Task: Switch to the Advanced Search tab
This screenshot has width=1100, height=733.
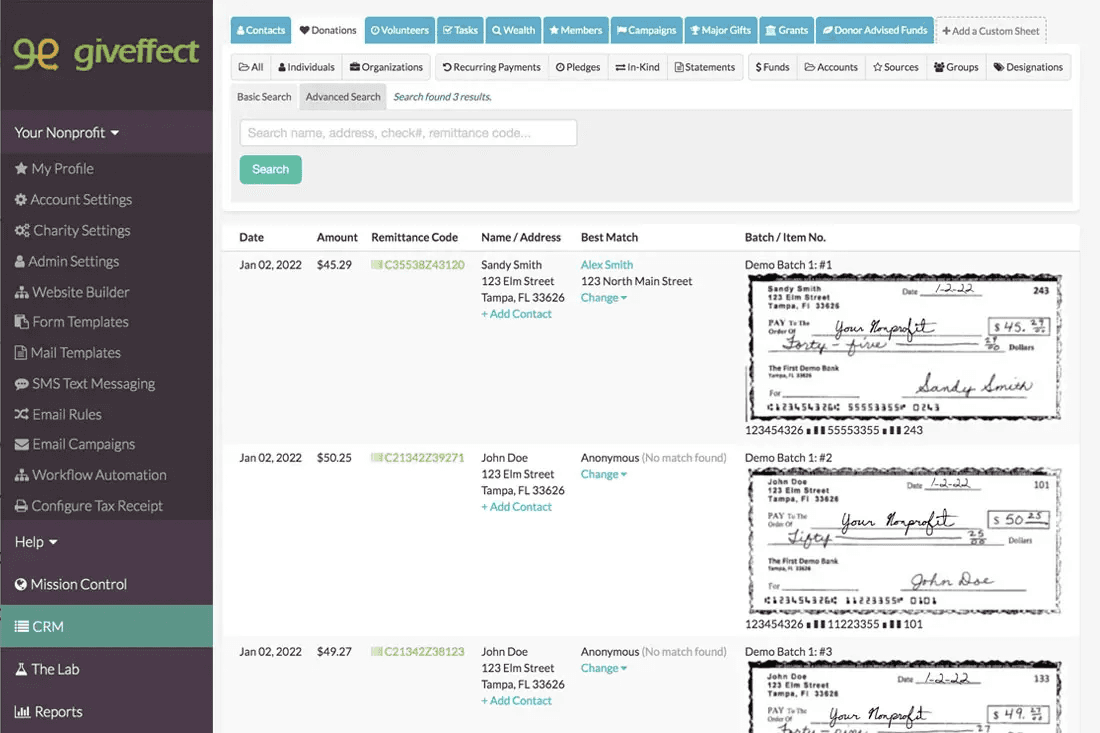Action: tap(342, 96)
